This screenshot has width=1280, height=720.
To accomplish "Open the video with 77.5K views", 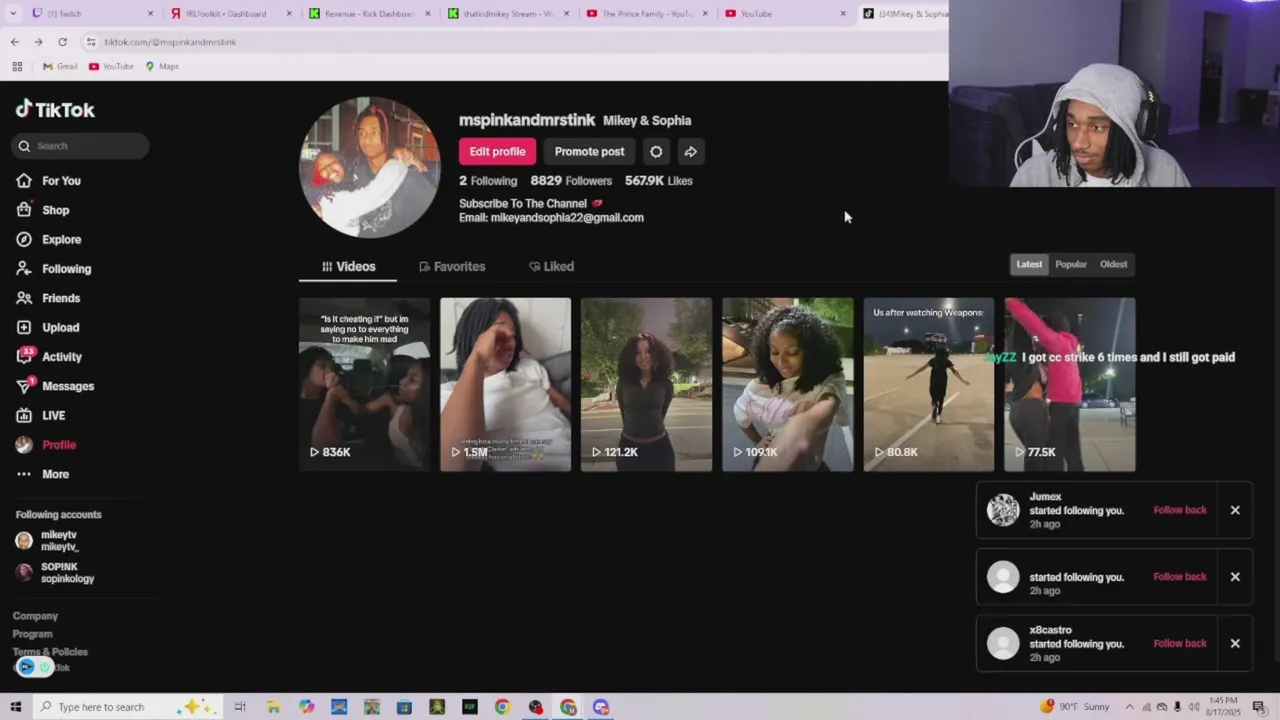I will tap(1070, 384).
